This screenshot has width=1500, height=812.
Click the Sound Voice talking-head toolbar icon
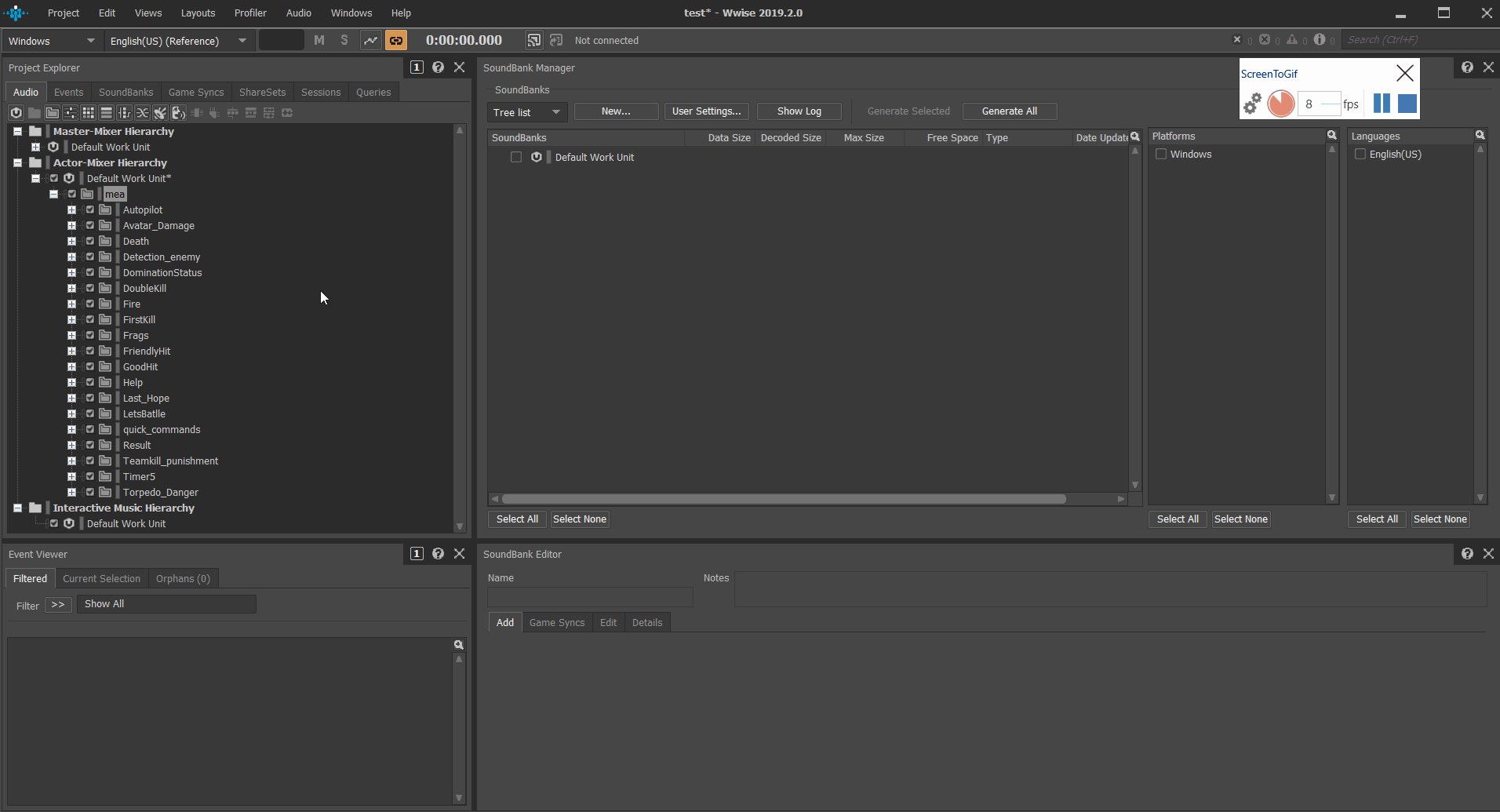[x=178, y=113]
